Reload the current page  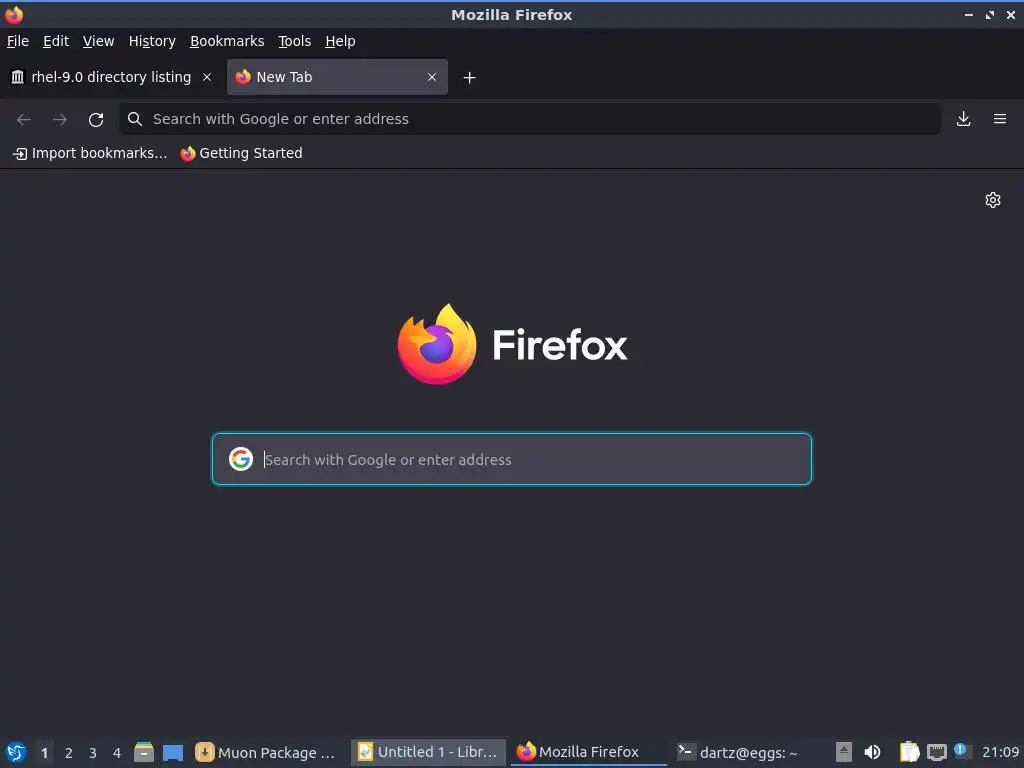pos(96,120)
